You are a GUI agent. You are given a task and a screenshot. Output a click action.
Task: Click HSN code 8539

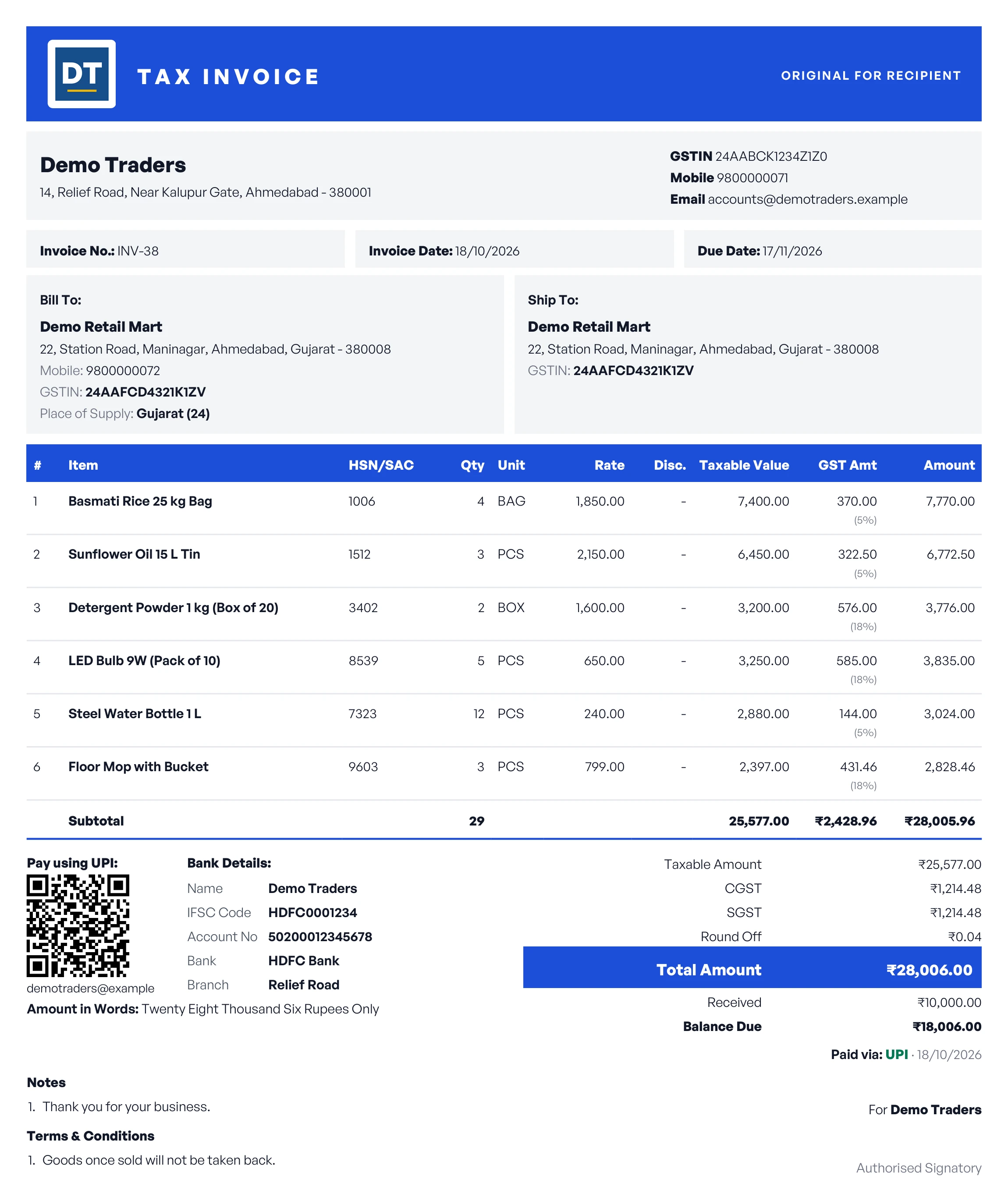click(363, 661)
